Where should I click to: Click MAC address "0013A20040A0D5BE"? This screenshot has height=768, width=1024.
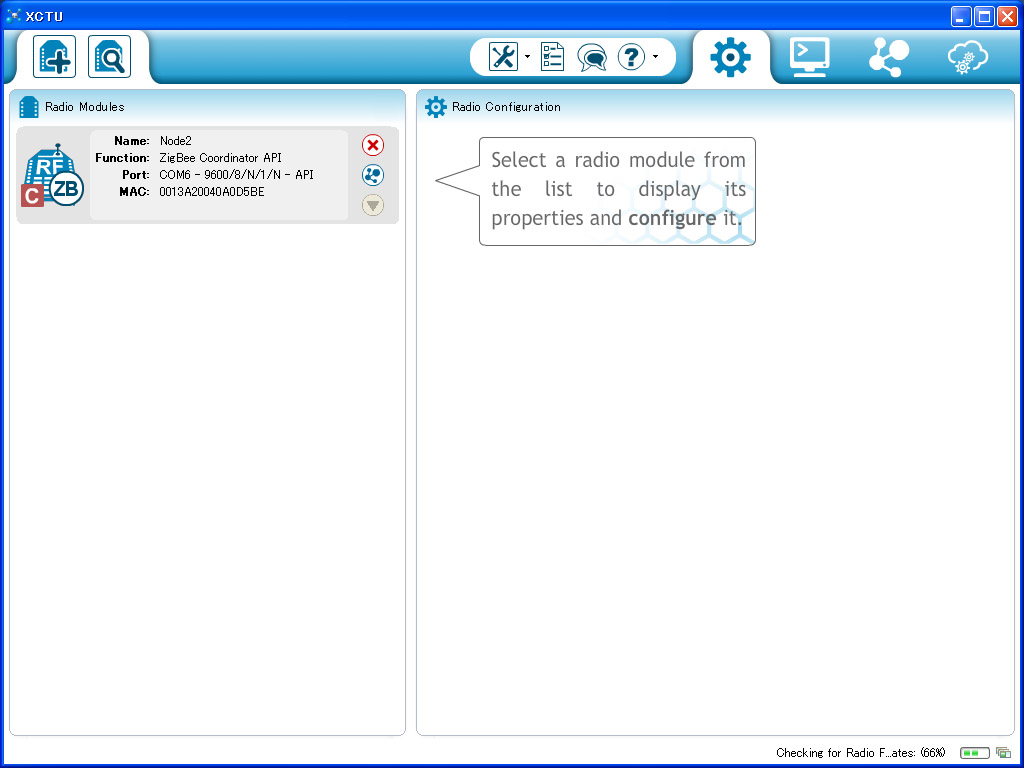pos(212,192)
